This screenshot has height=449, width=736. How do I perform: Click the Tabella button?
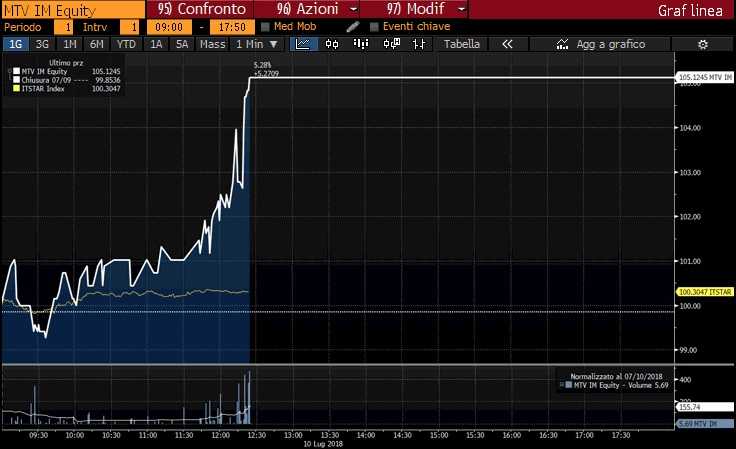point(462,44)
